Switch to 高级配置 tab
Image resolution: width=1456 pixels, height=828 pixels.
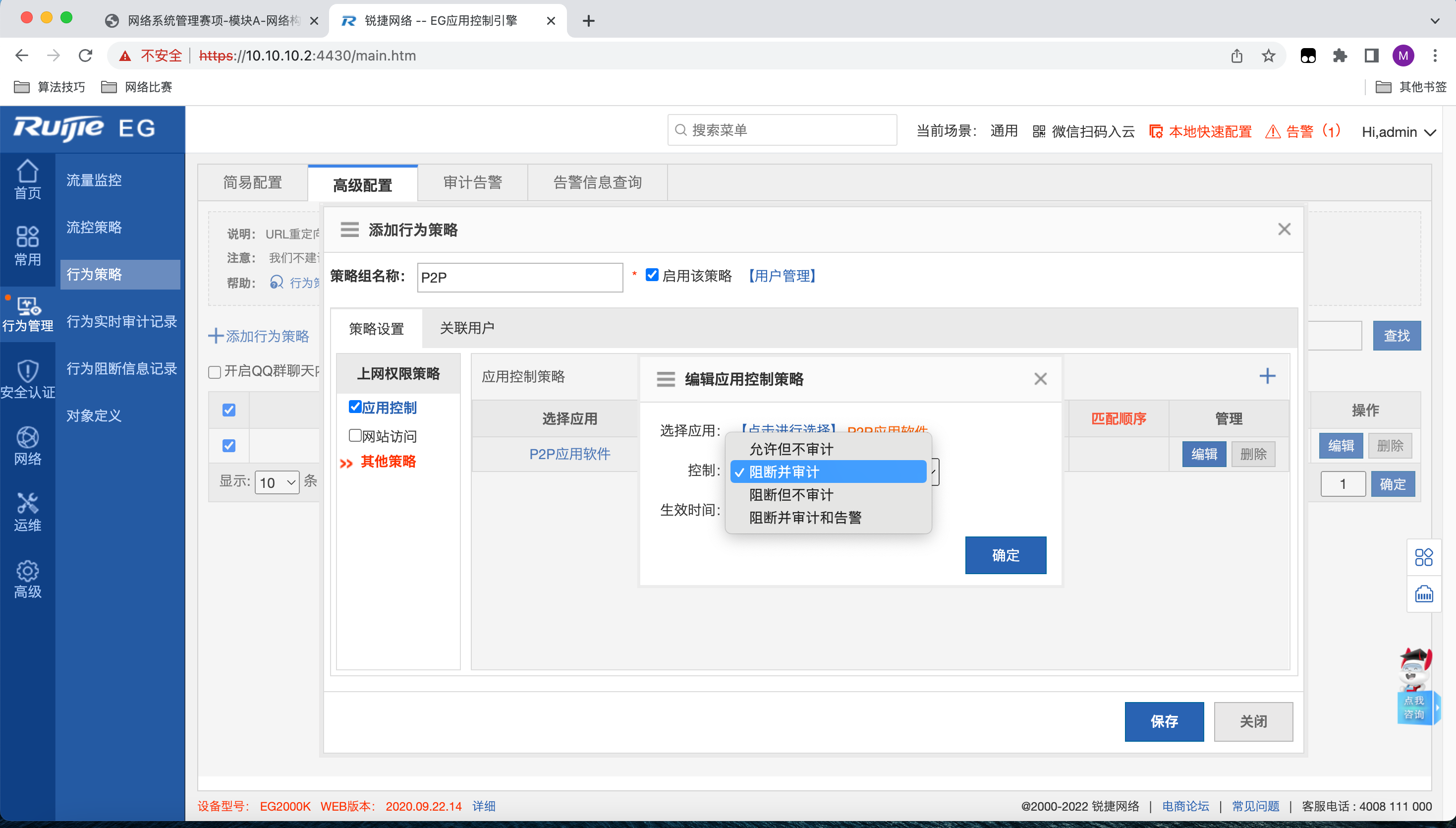(x=363, y=184)
